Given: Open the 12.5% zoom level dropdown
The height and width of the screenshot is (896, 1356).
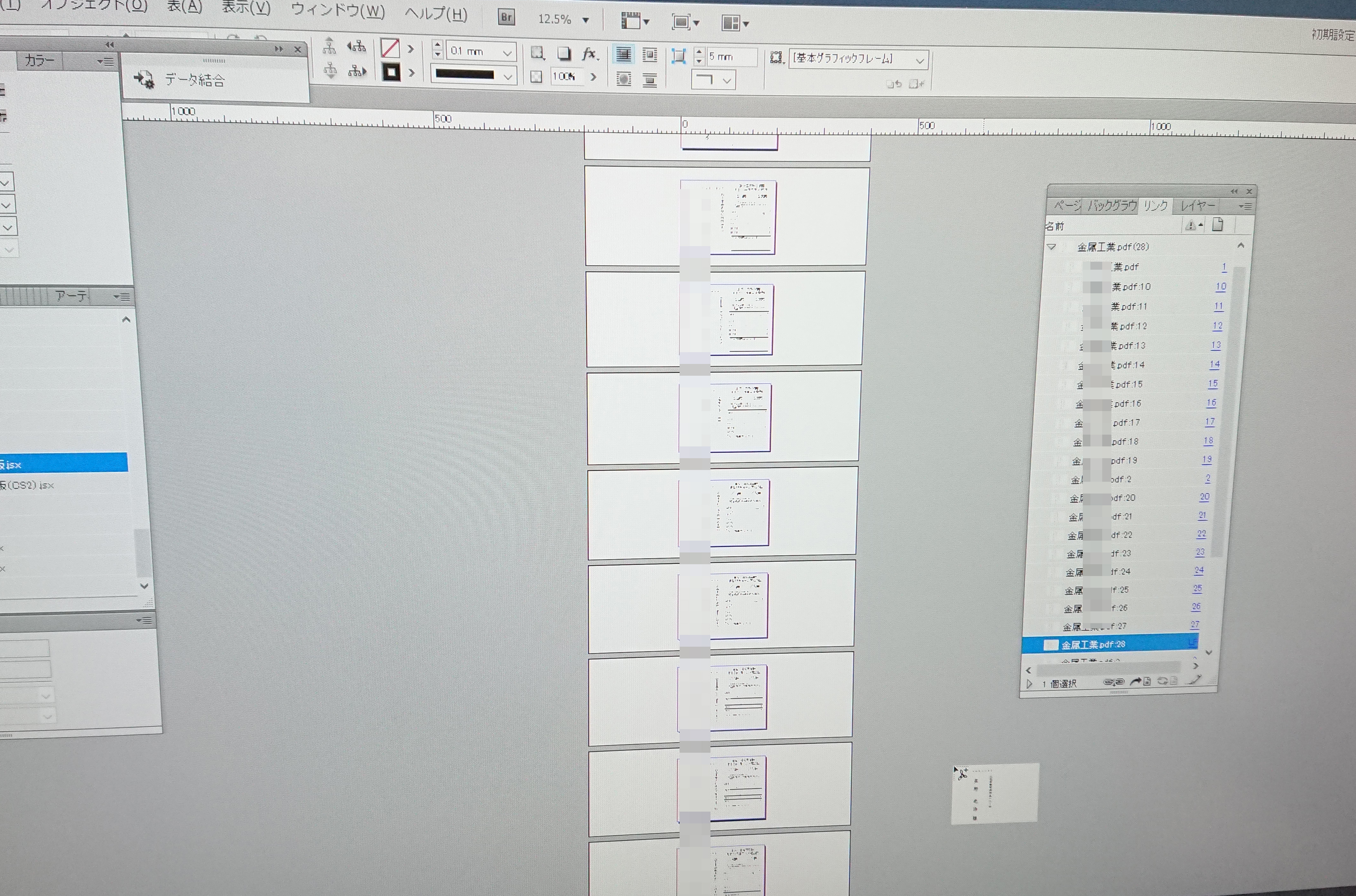Looking at the screenshot, I should [585, 20].
